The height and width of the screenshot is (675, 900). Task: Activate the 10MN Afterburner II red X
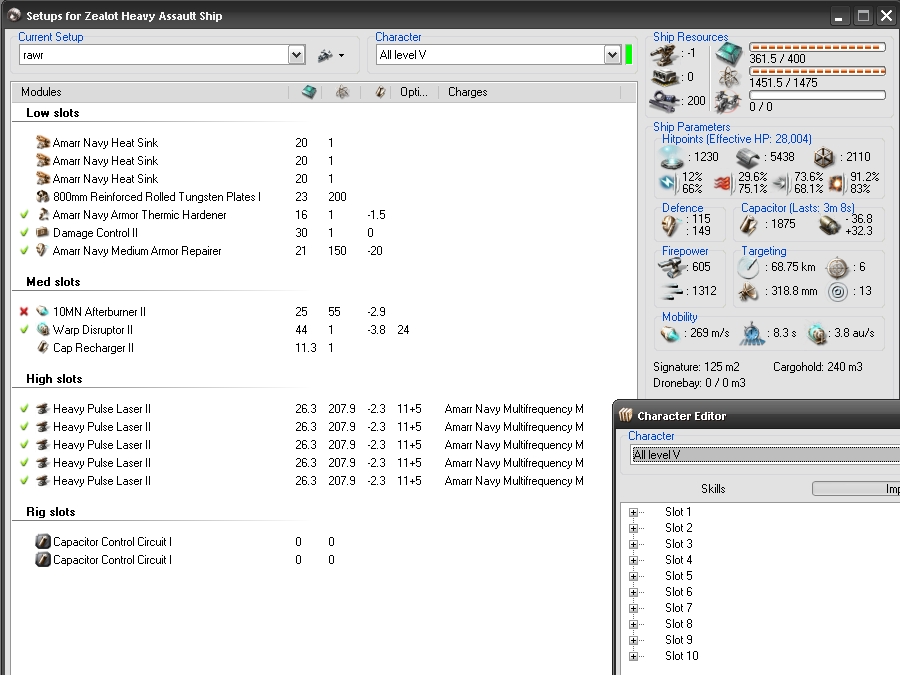click(x=24, y=312)
